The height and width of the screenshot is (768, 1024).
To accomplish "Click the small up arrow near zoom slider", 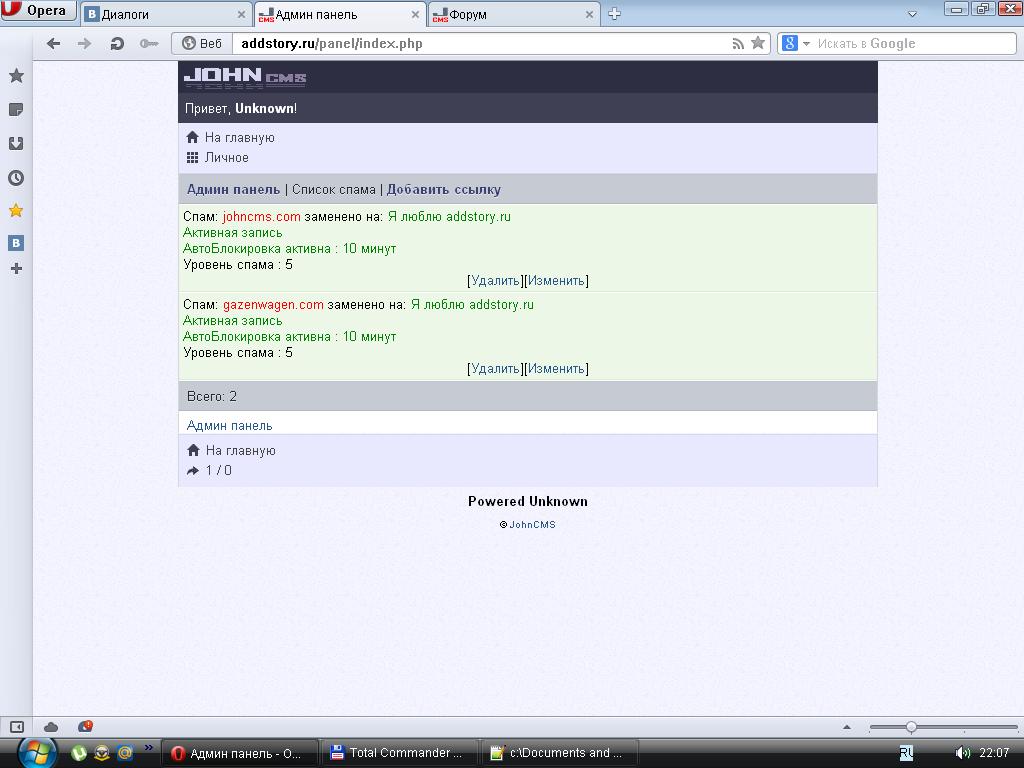I will (x=847, y=727).
